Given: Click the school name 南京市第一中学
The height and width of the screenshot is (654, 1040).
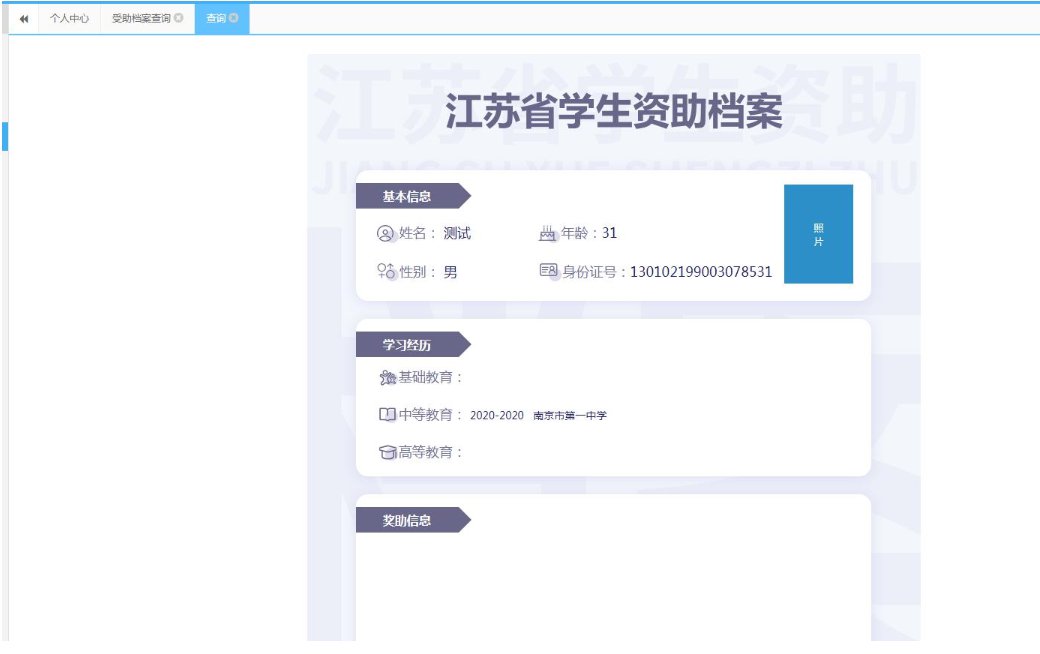Looking at the screenshot, I should click(570, 415).
